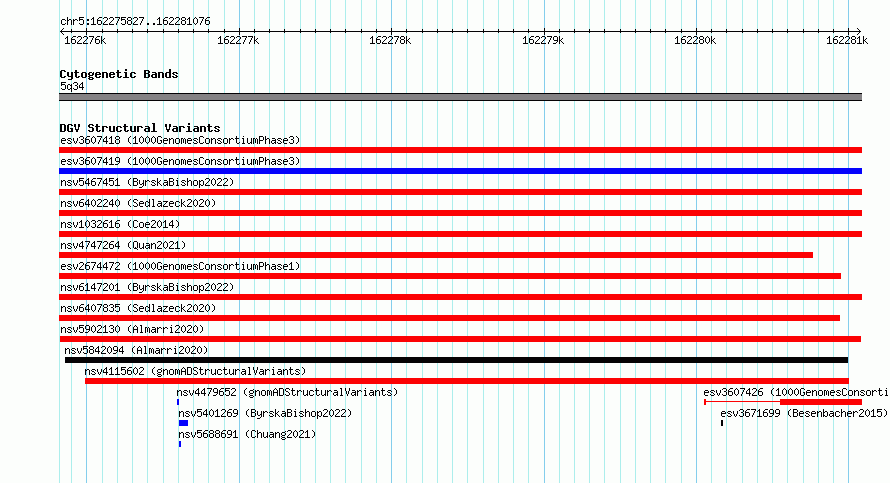The width and height of the screenshot is (890, 483).
Task: Click the 162278k ruler tick label
Action: tap(390, 40)
